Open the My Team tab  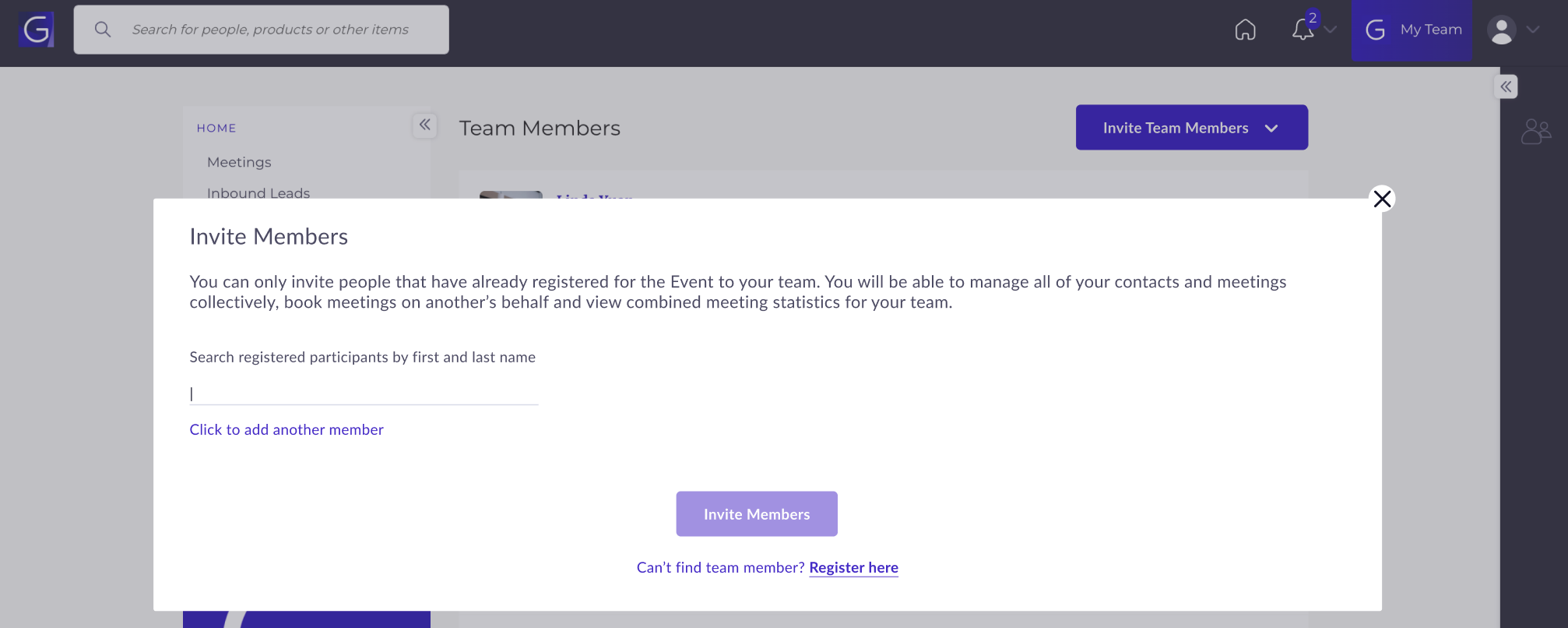[1412, 30]
